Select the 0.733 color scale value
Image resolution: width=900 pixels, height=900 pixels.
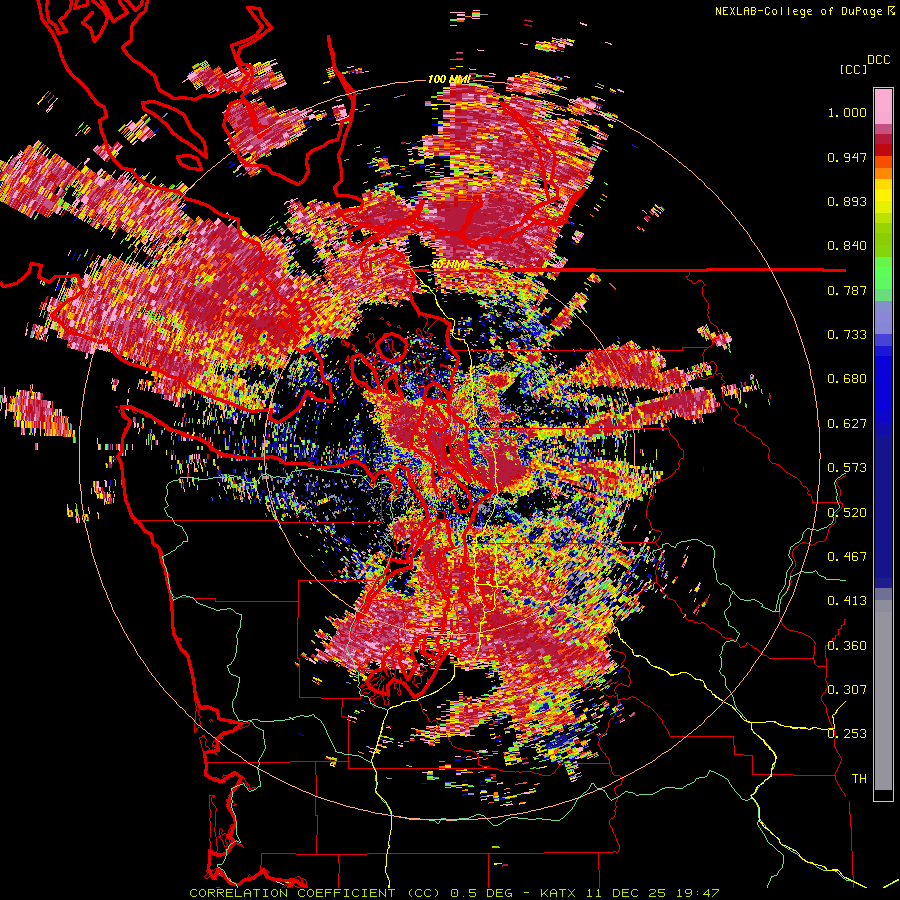847,335
